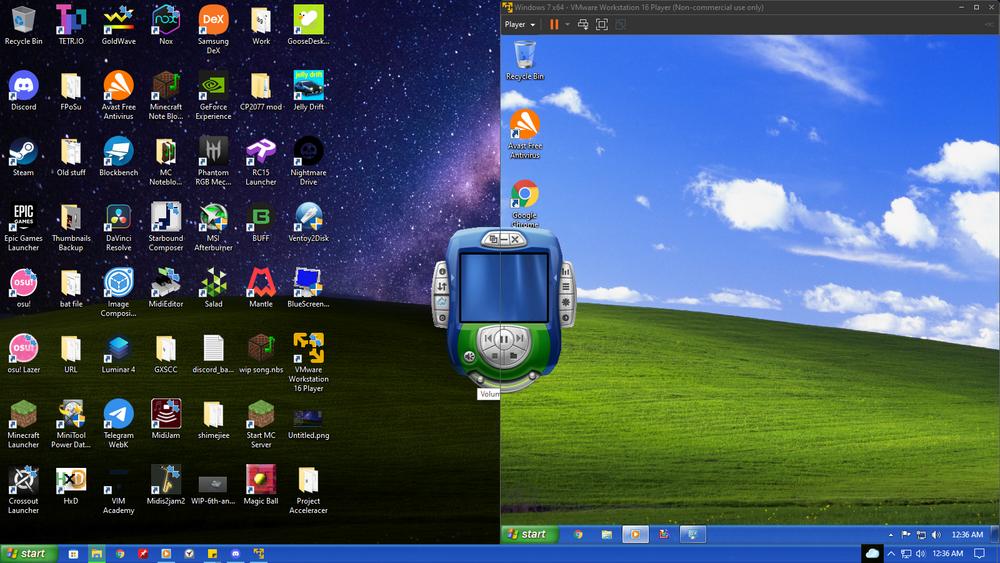Open file folder button in media player

[513, 356]
